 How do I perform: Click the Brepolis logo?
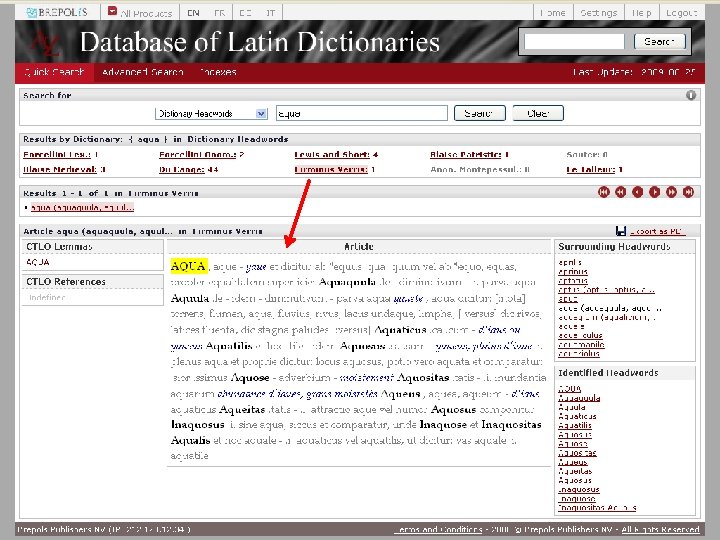pos(57,12)
